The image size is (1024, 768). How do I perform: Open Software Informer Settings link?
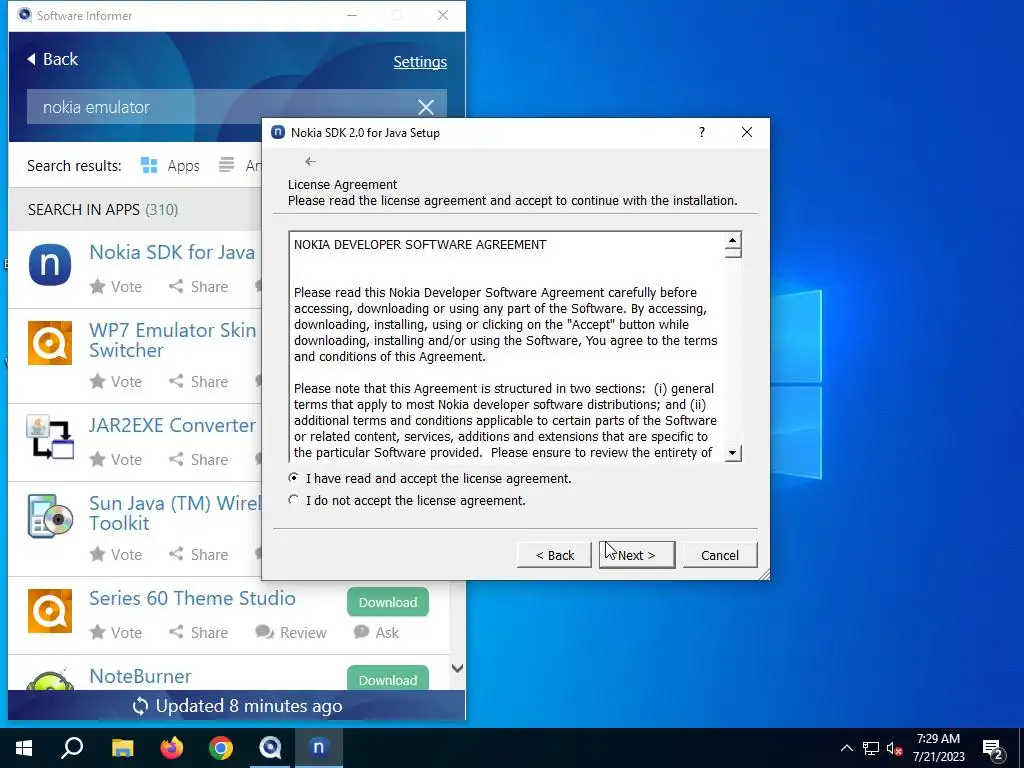coord(420,62)
